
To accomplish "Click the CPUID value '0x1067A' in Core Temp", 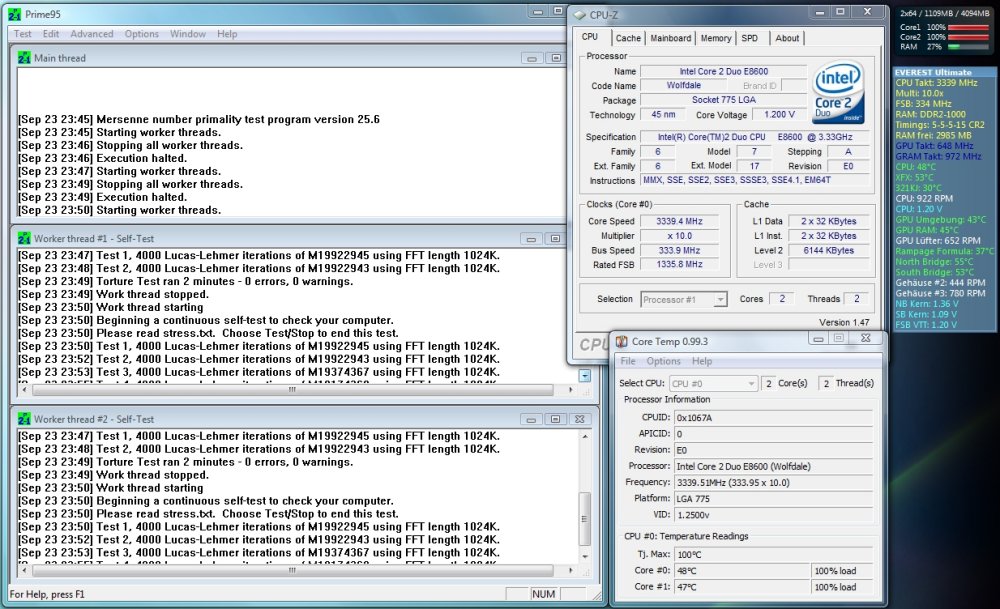I will pyautogui.click(x=774, y=418).
